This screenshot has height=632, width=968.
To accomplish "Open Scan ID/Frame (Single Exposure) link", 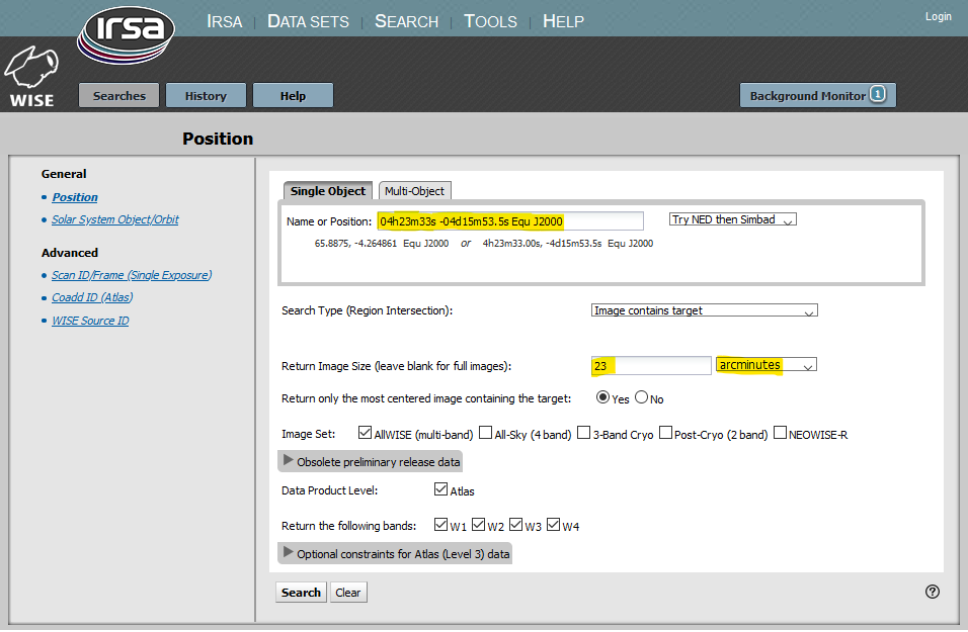I will (131, 275).
